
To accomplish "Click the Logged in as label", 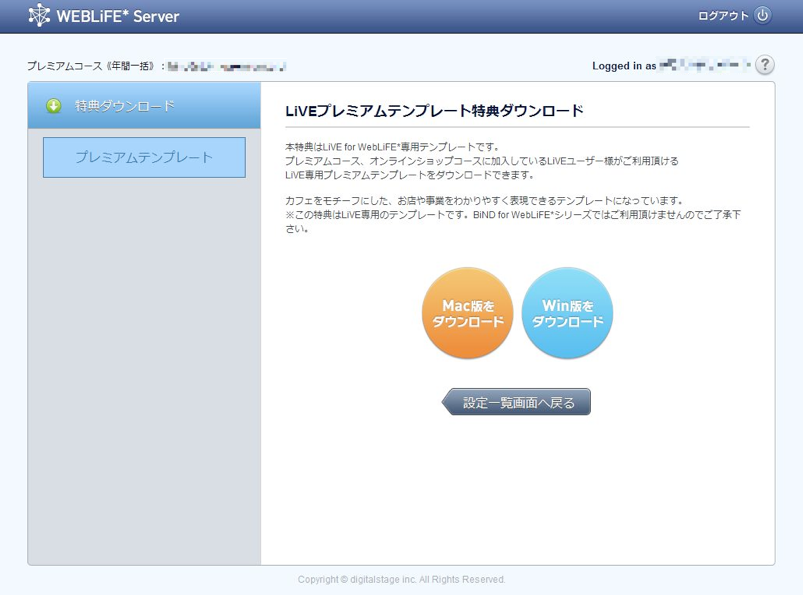I will [624, 66].
